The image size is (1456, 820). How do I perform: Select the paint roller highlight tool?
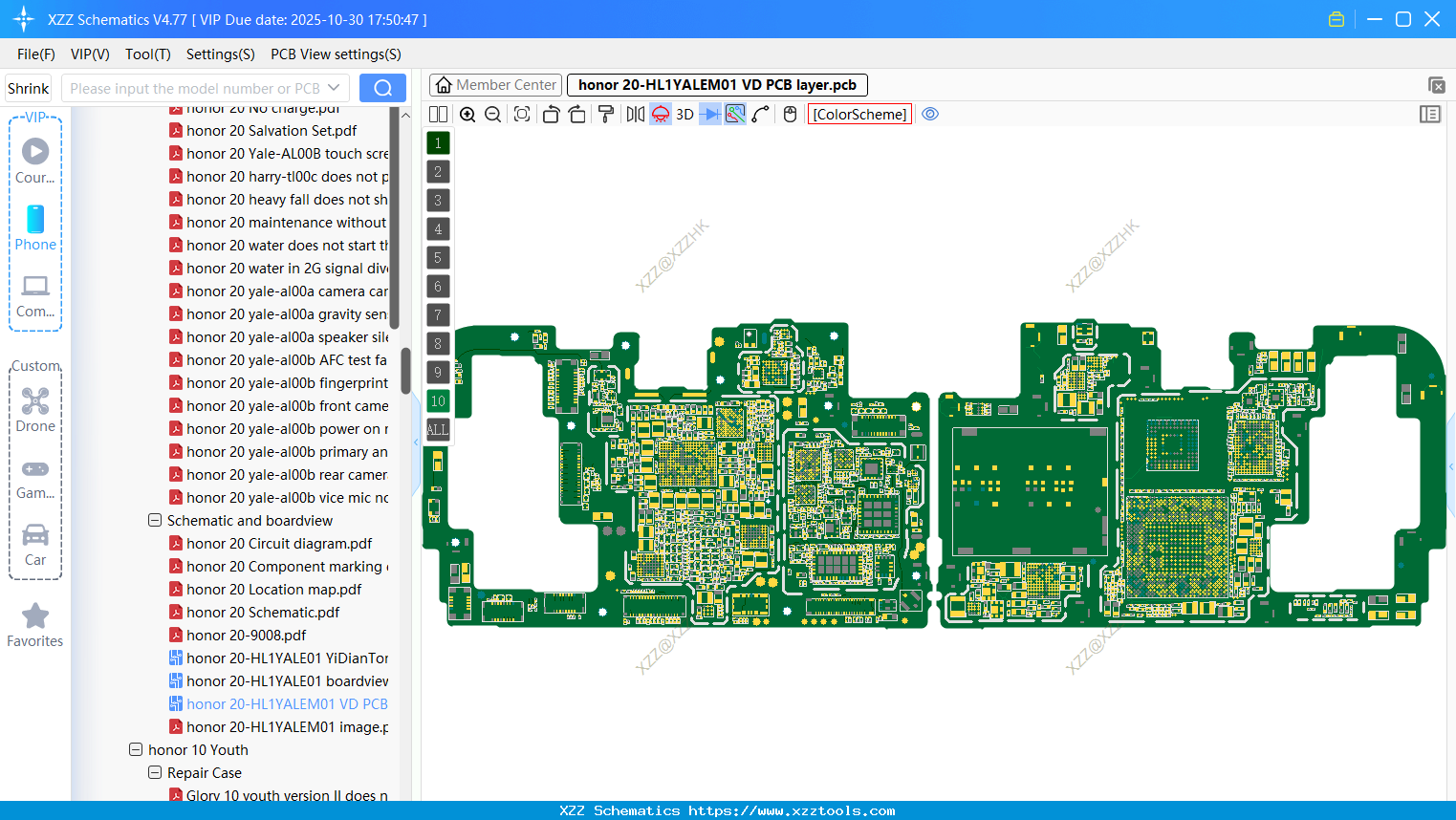click(606, 115)
